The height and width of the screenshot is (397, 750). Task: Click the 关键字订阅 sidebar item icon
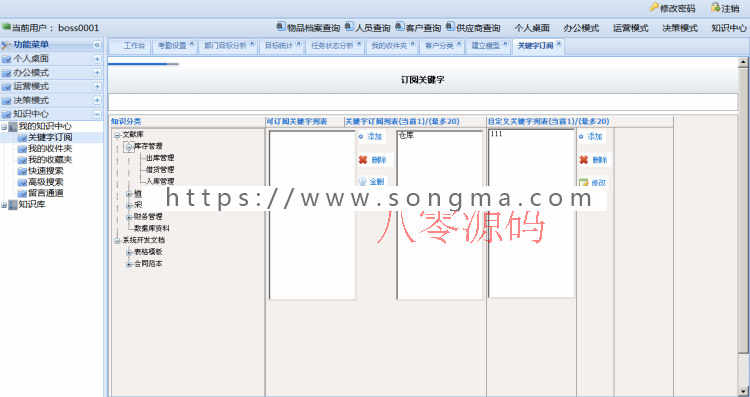[22, 138]
